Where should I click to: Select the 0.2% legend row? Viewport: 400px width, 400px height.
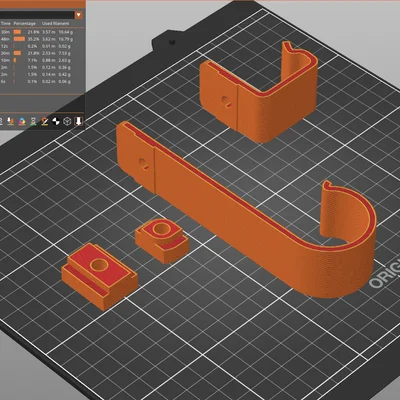tap(37, 46)
